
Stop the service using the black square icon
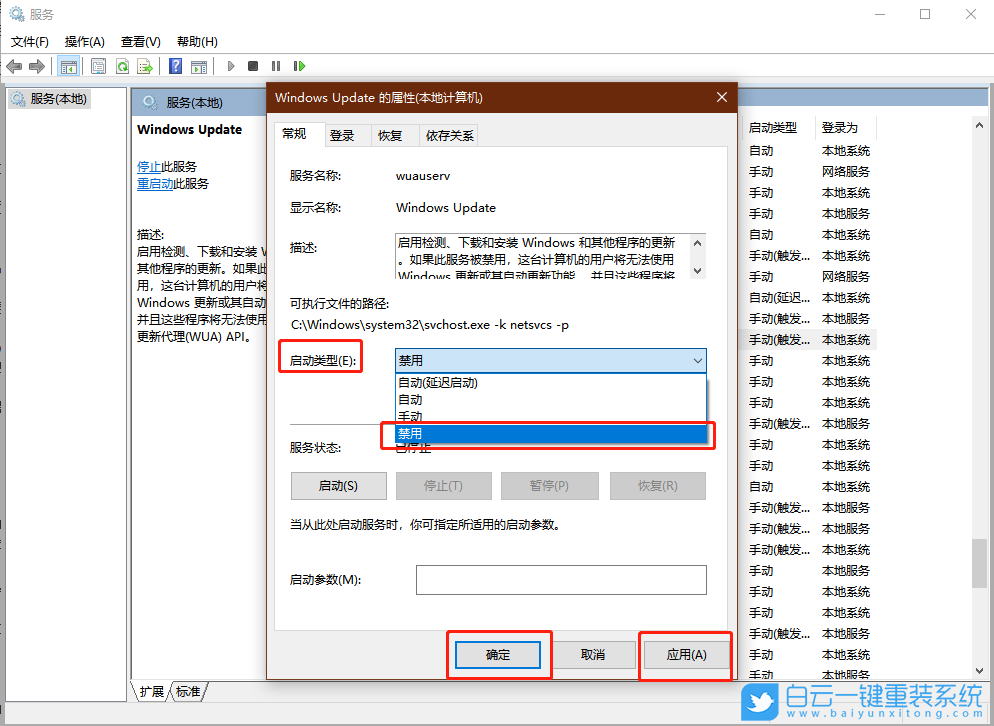[x=253, y=66]
